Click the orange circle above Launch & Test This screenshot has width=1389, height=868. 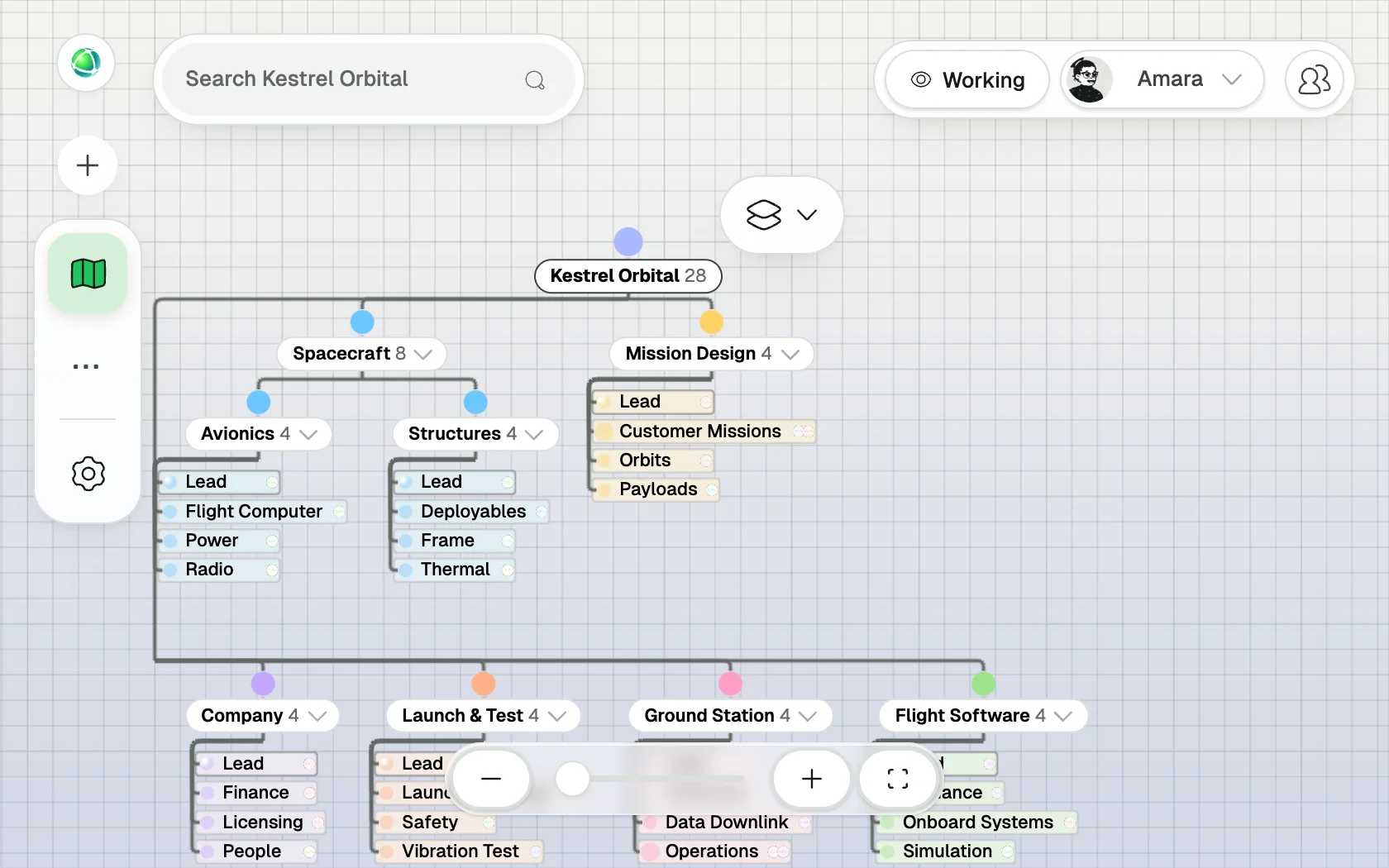tap(484, 684)
